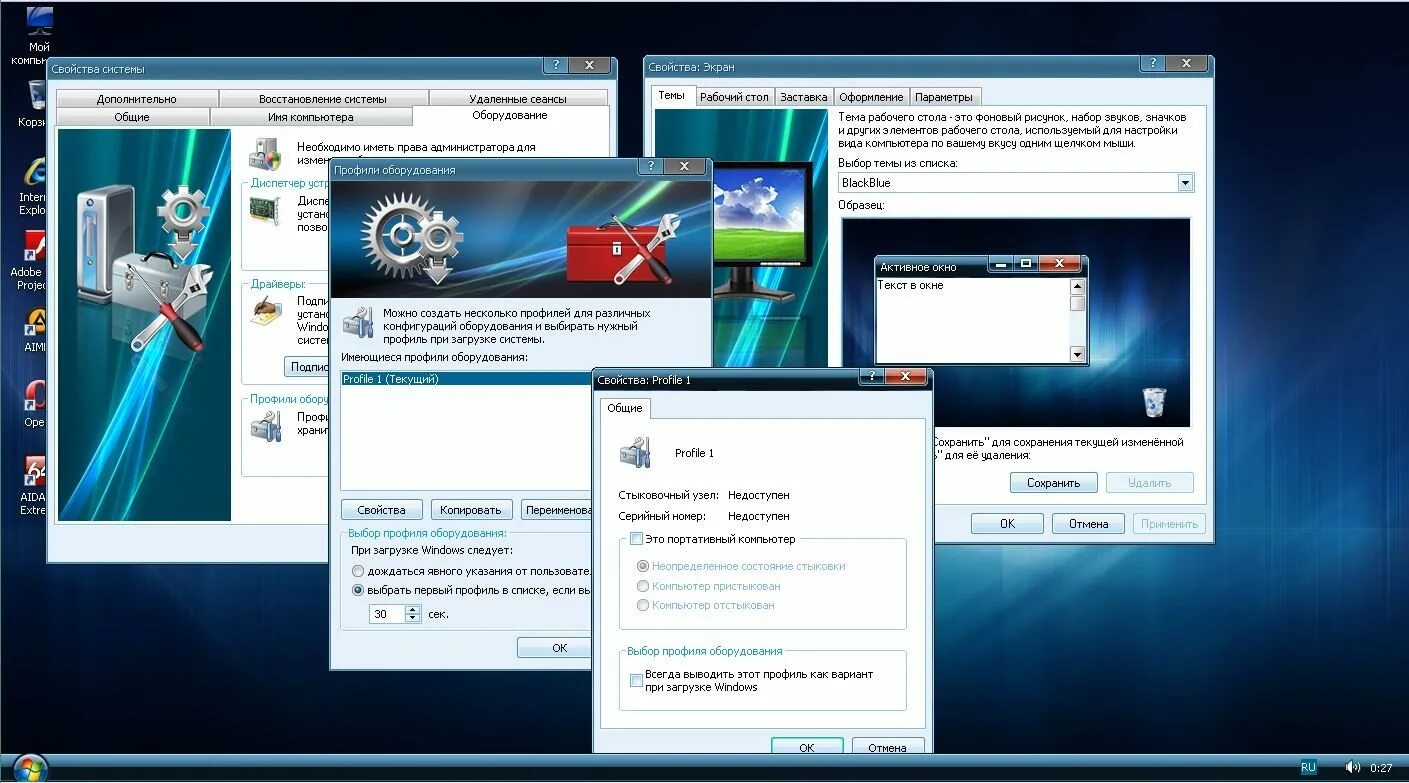Viewport: 1409px width, 783px height.
Task: Click the Drivers signing icon
Action: pyautogui.click(x=264, y=309)
